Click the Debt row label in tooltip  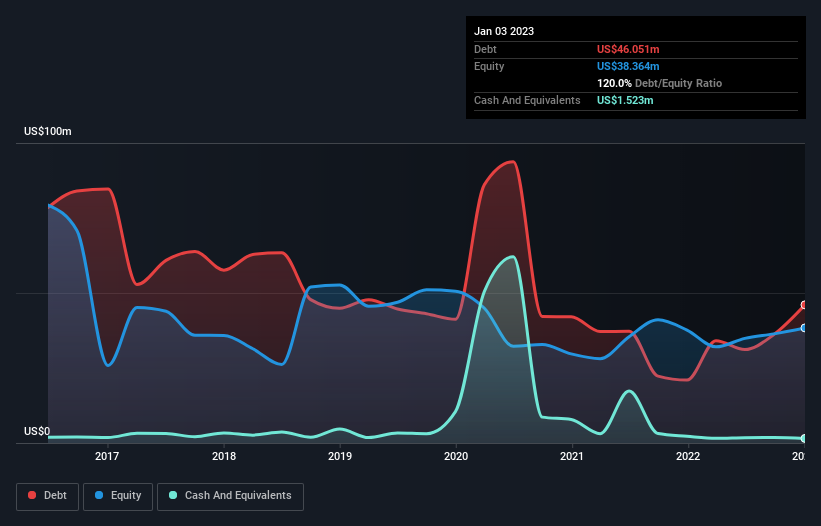point(485,49)
